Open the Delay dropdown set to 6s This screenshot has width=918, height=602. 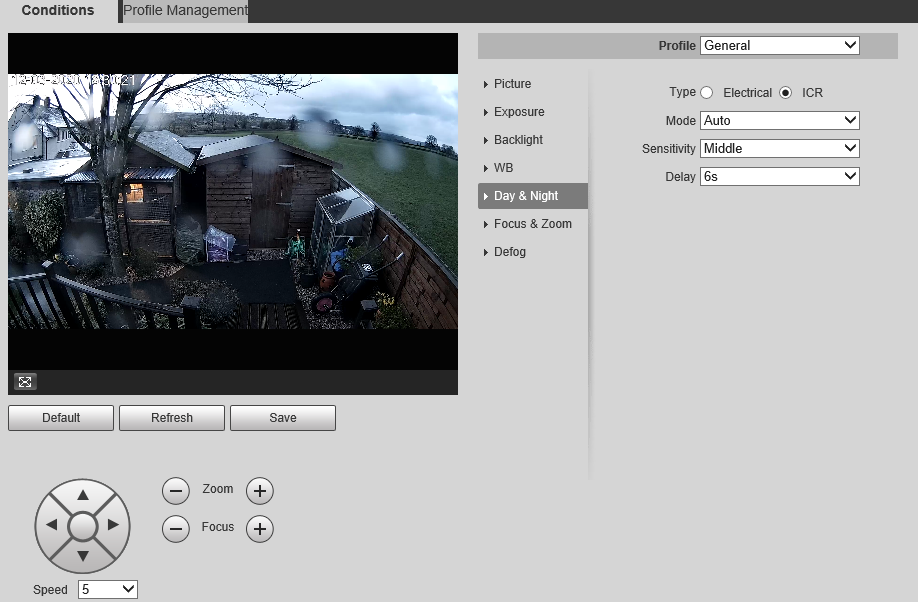tap(779, 176)
